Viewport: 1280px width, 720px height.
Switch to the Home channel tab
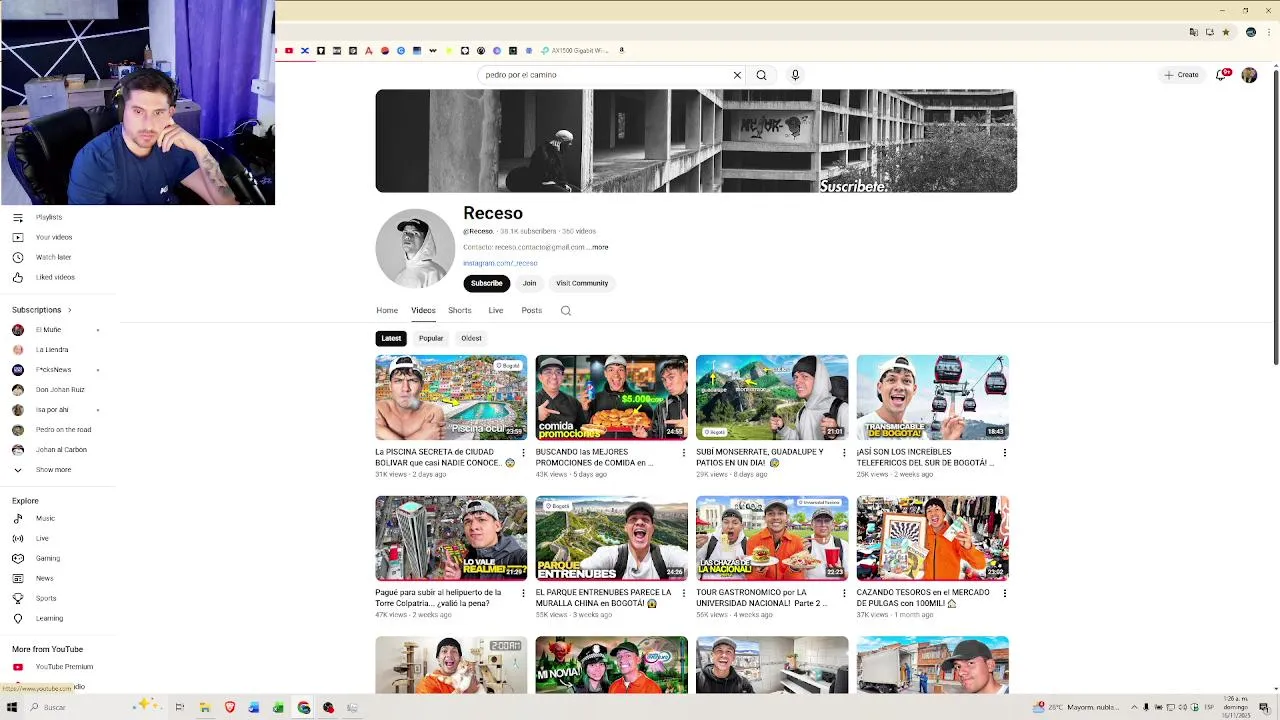coord(387,310)
